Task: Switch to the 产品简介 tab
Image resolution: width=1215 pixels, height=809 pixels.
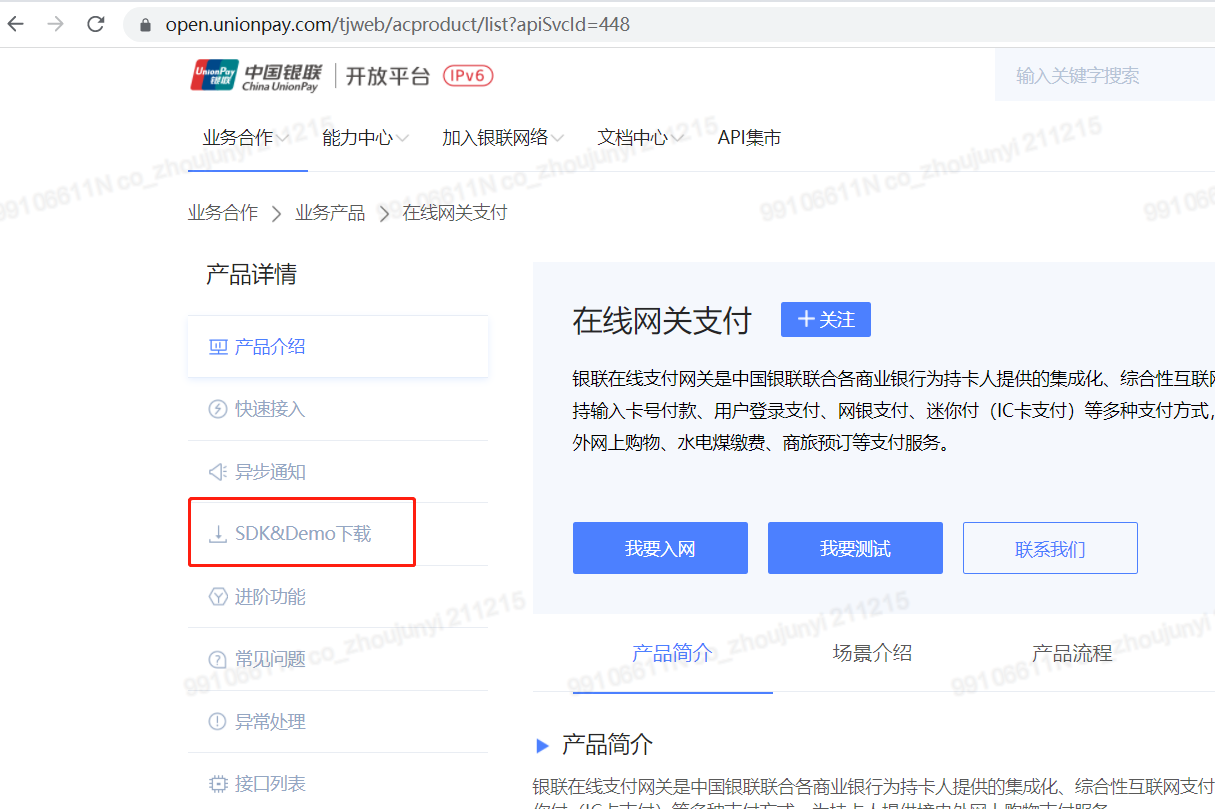Action: click(672, 654)
